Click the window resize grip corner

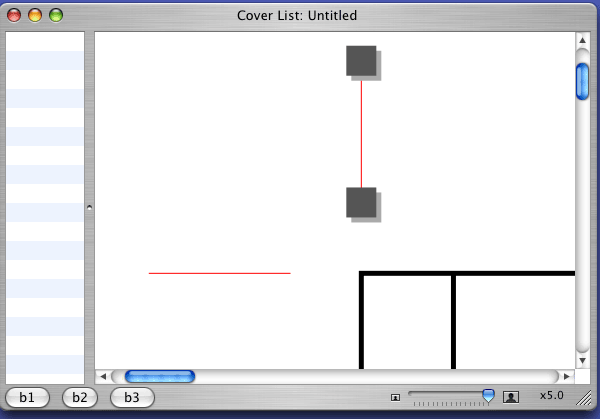click(590, 409)
